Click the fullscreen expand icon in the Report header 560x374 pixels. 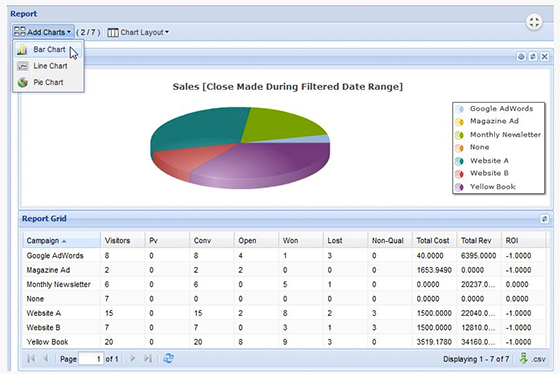click(x=534, y=22)
